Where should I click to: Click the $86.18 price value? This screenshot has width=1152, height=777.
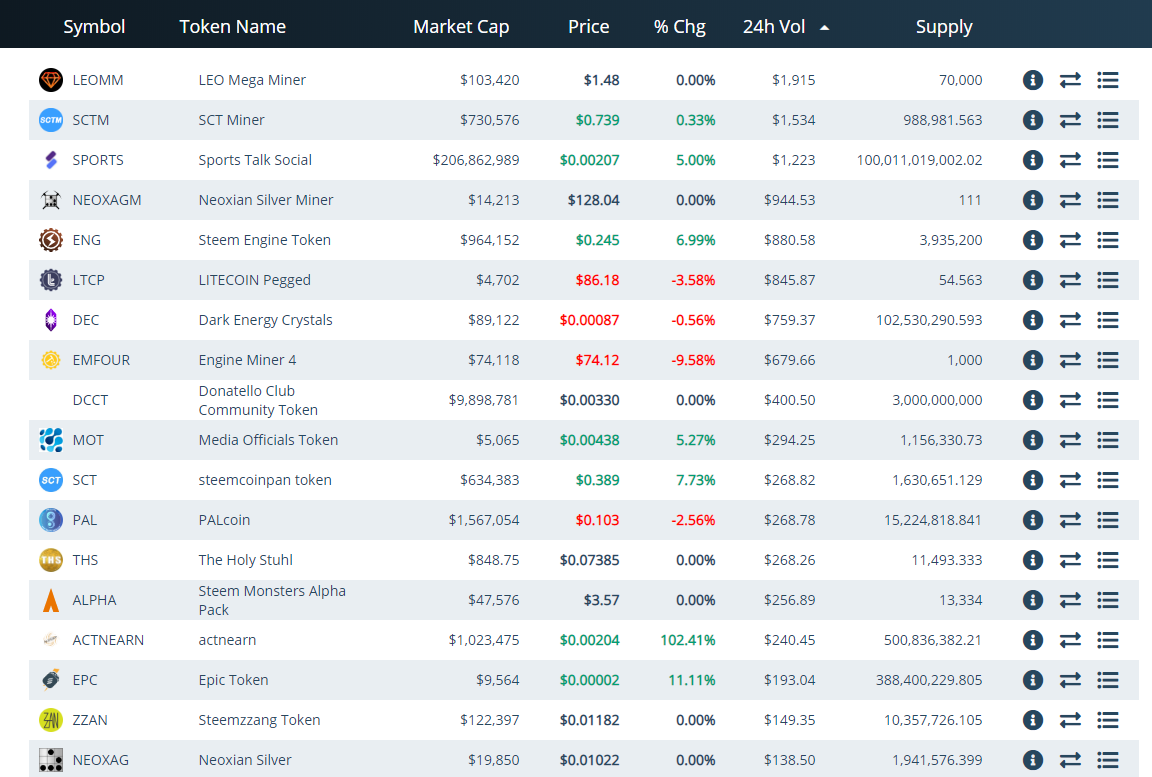597,280
